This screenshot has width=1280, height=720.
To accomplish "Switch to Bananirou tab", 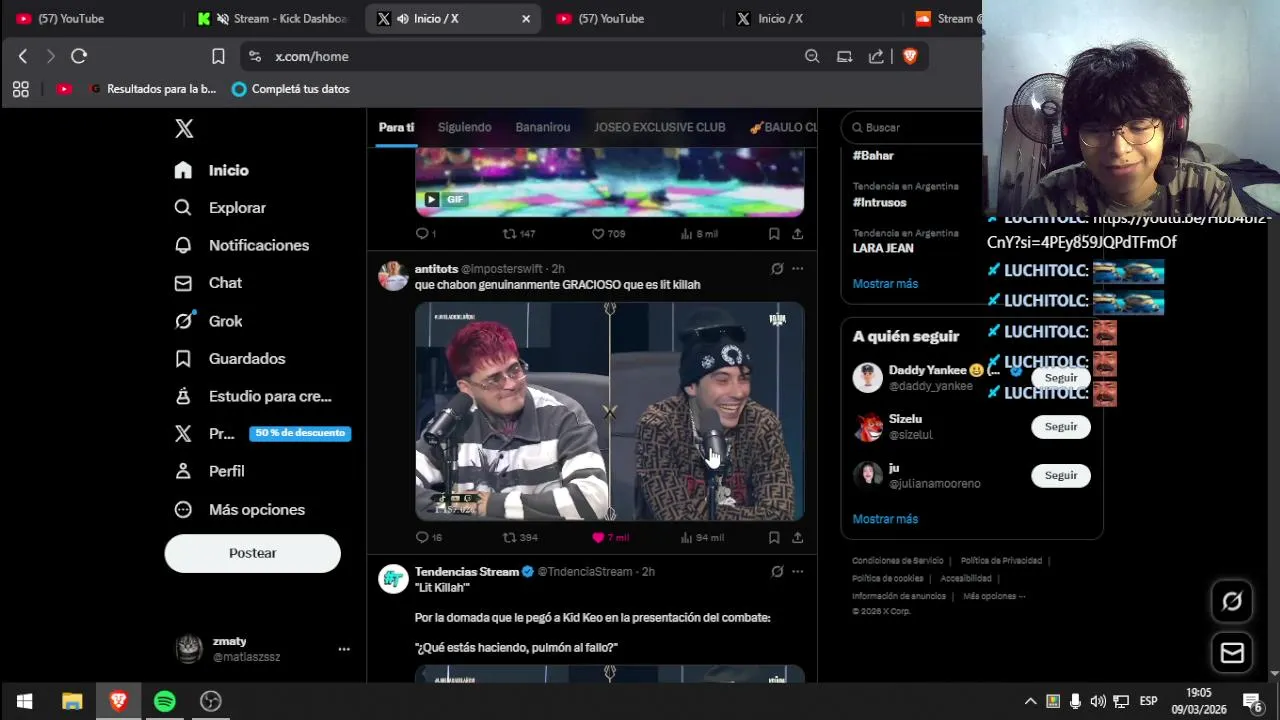I will click(543, 127).
